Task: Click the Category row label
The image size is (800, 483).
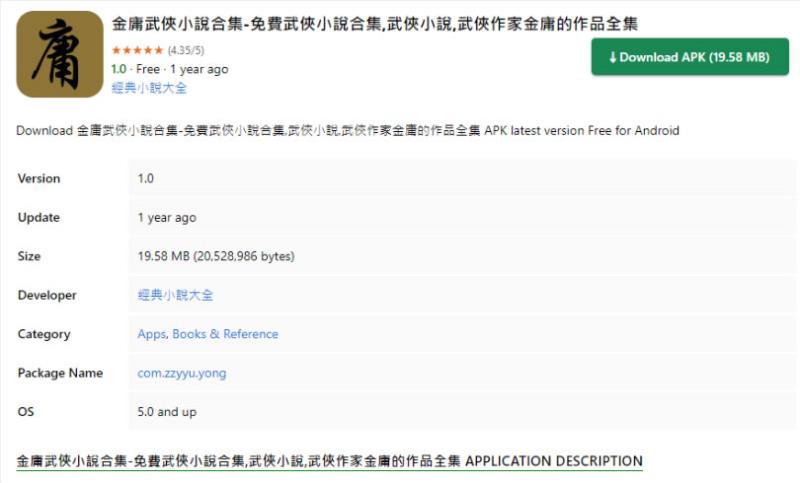Action: click(x=44, y=334)
